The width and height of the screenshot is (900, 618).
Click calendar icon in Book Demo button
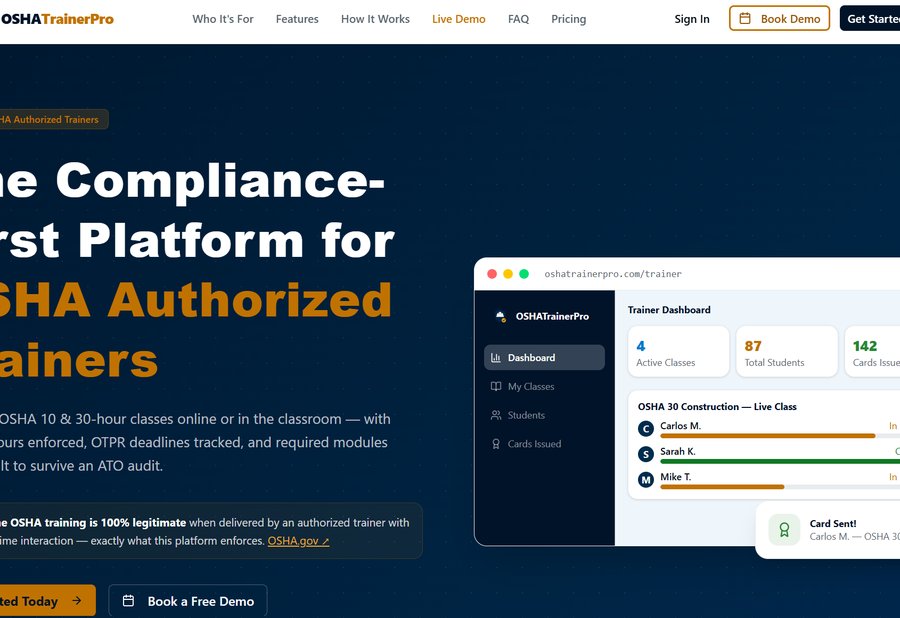(744, 18)
